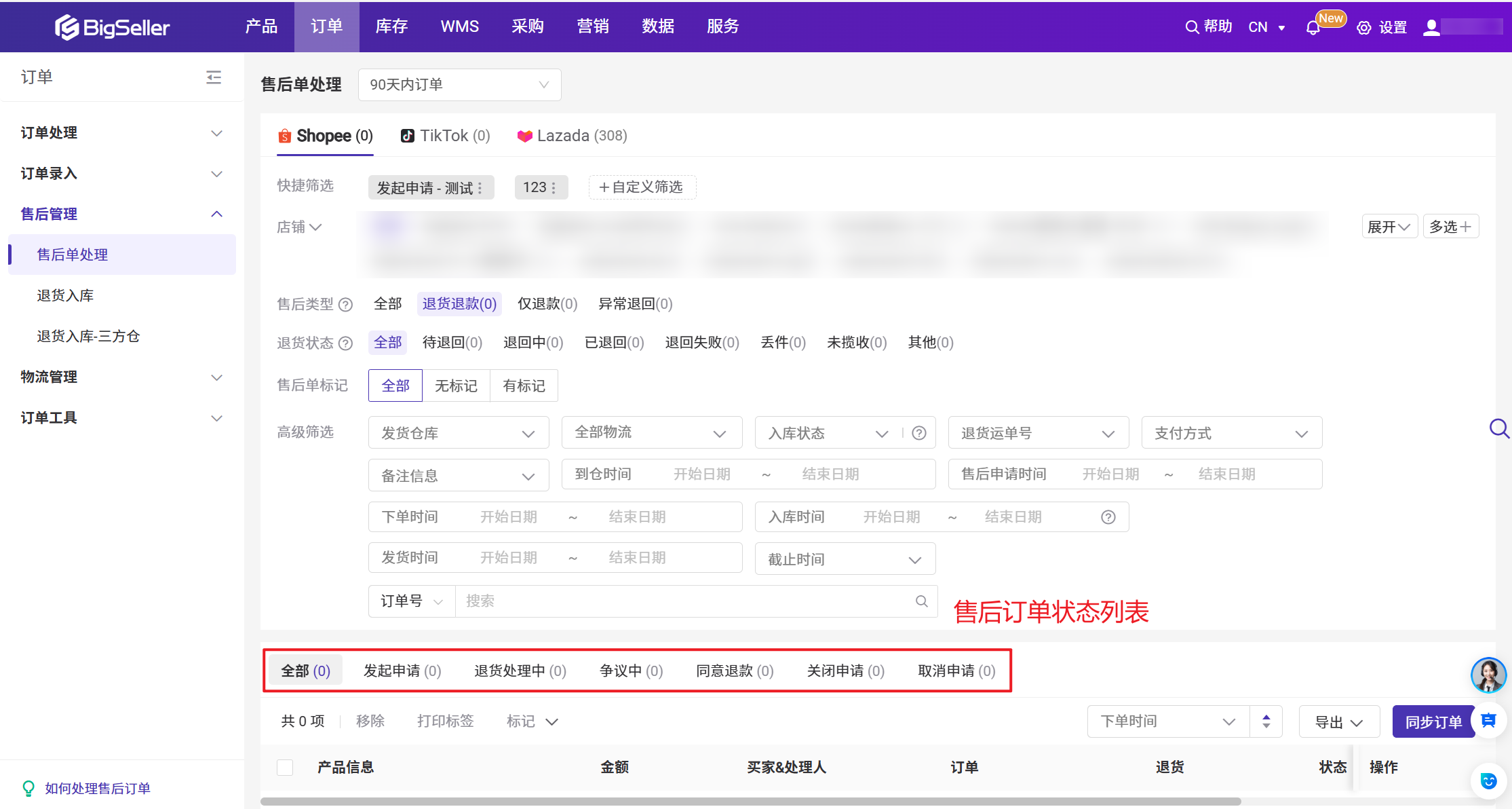Click the 入库状态 help question icon
This screenshot has height=809, width=1512.
(x=919, y=433)
